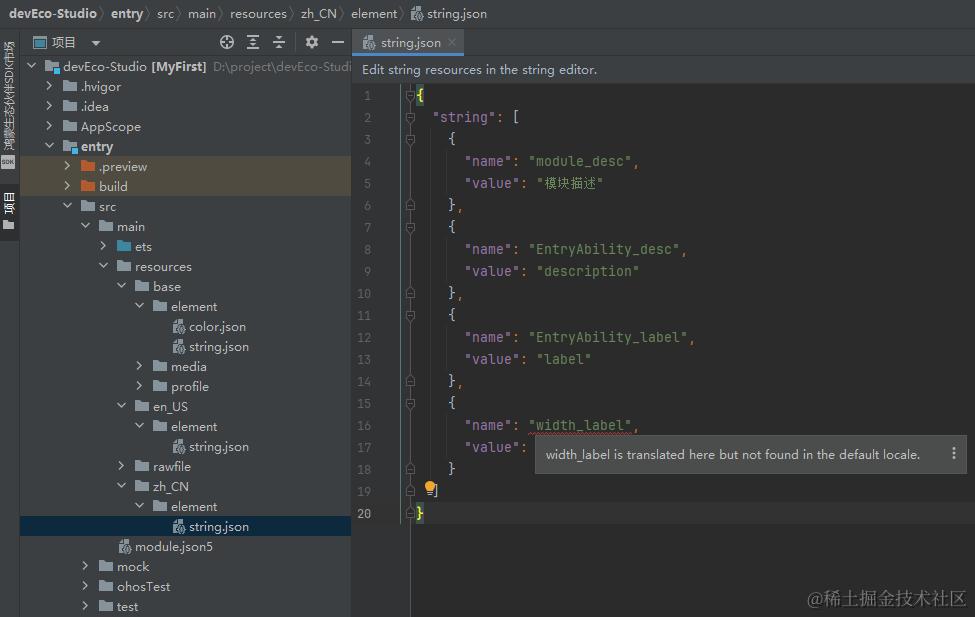The image size is (975, 617).
Task: Expand the mock folder
Action: (86, 565)
